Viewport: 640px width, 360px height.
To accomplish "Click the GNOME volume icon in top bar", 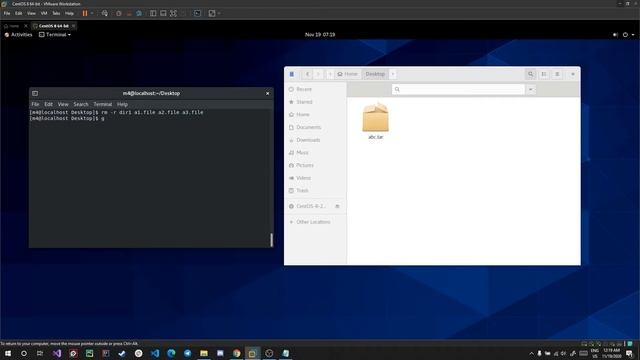I will [x=615, y=35].
